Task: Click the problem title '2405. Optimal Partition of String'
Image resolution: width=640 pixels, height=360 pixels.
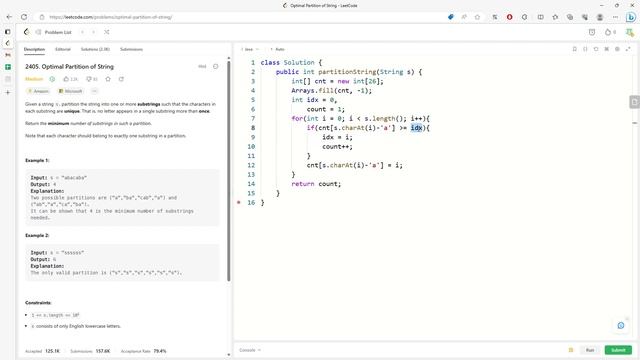Action: [69, 67]
